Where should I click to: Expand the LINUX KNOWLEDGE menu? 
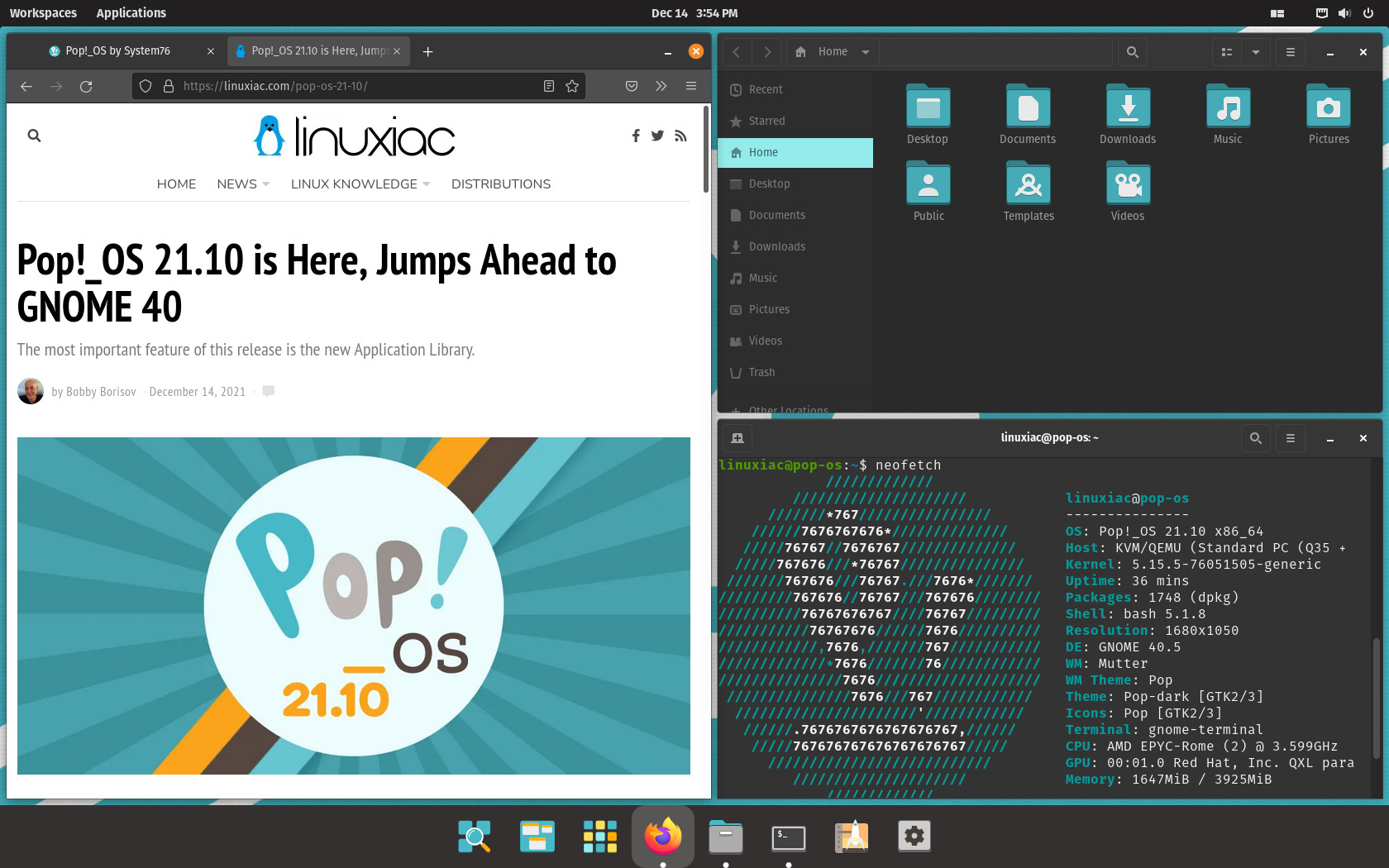360,184
